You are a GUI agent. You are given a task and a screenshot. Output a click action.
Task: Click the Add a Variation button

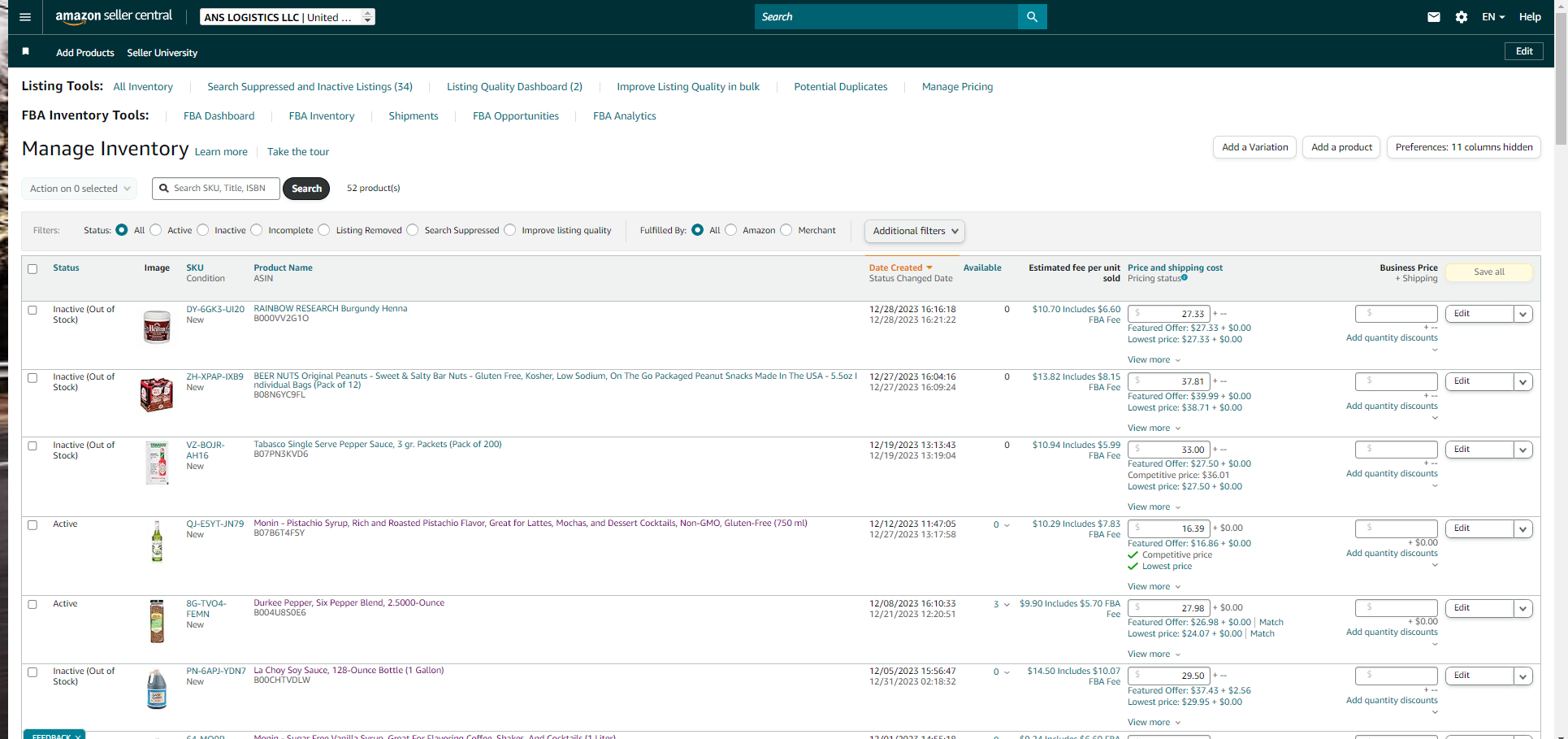pos(1254,147)
